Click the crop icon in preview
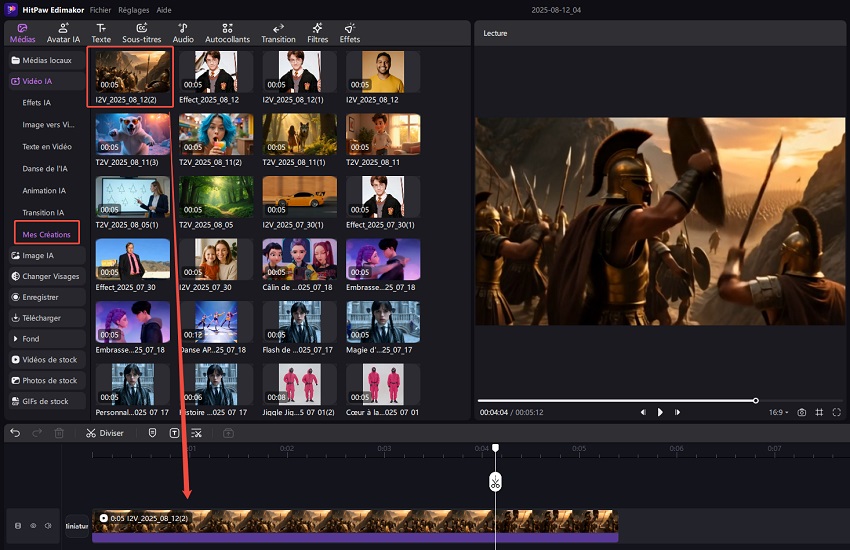The image size is (850, 550). pyautogui.click(x=819, y=412)
